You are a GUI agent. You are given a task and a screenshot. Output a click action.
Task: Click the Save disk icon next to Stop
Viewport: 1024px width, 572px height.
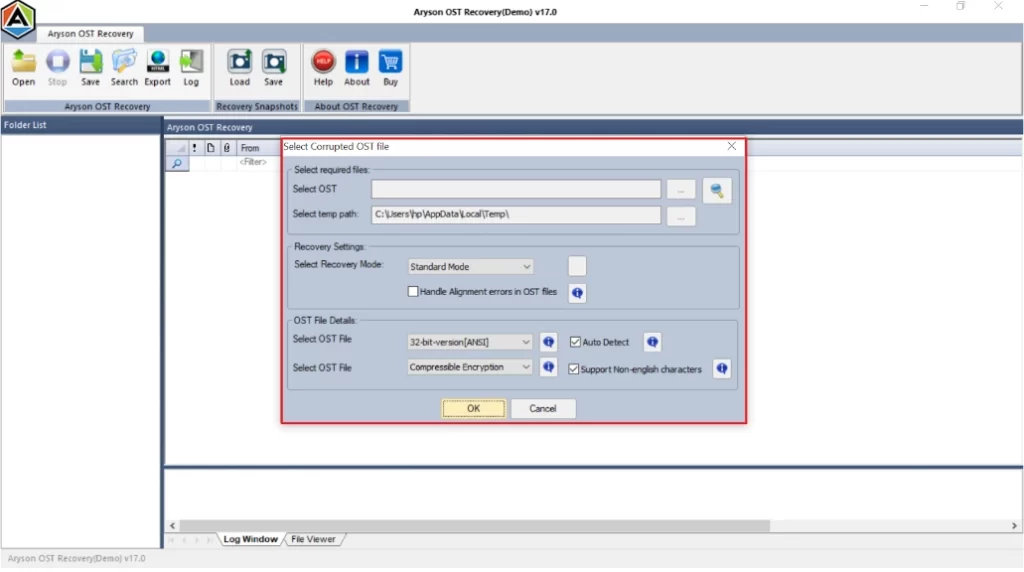click(x=90, y=62)
